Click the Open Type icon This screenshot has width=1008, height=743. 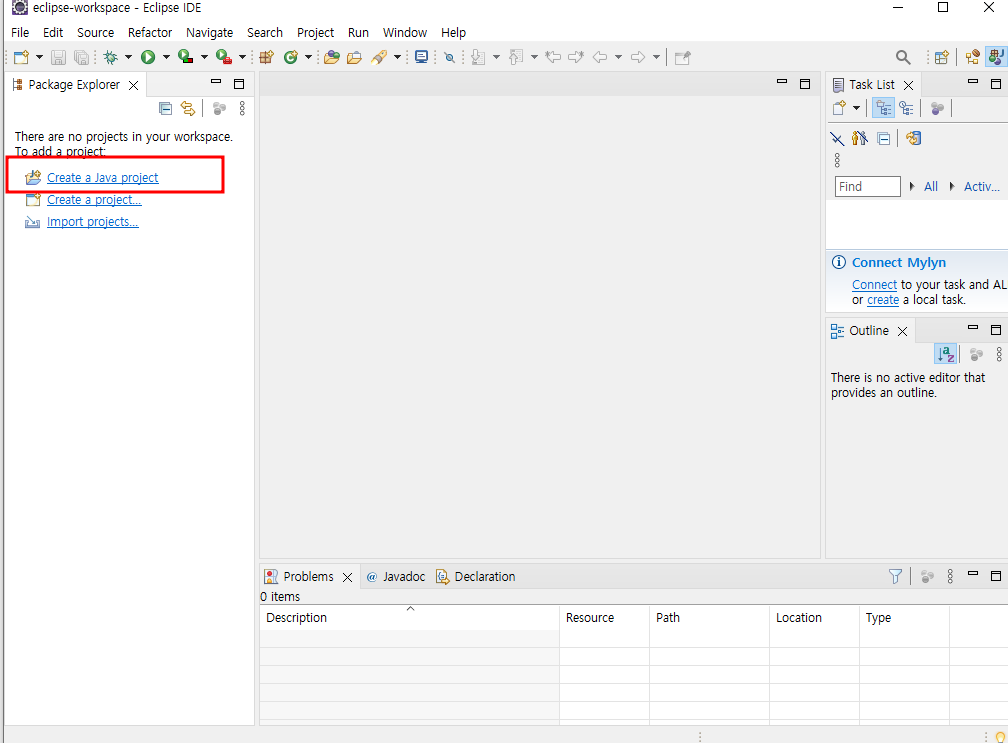point(332,57)
